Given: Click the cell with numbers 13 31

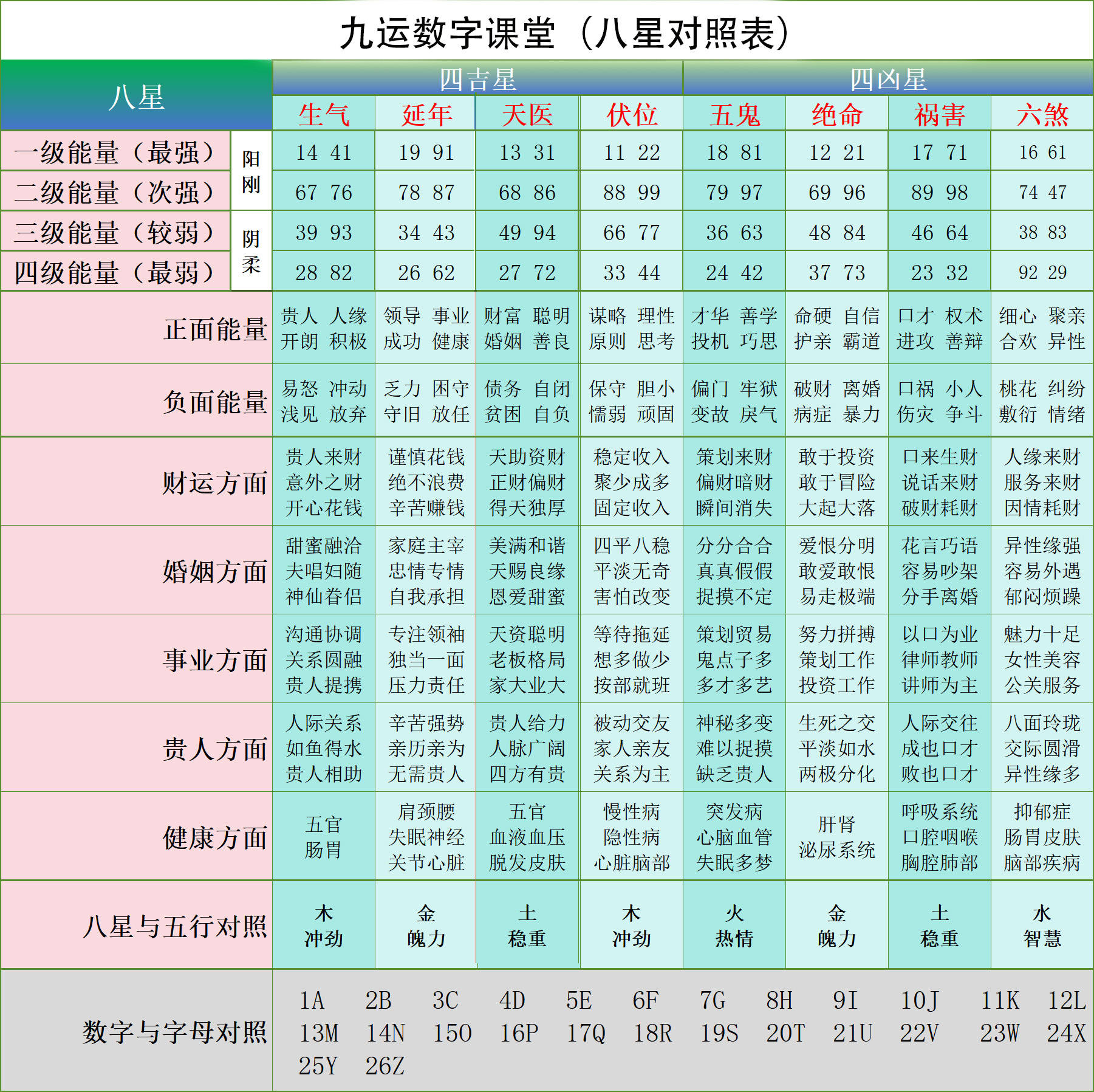Looking at the screenshot, I should (x=527, y=151).
